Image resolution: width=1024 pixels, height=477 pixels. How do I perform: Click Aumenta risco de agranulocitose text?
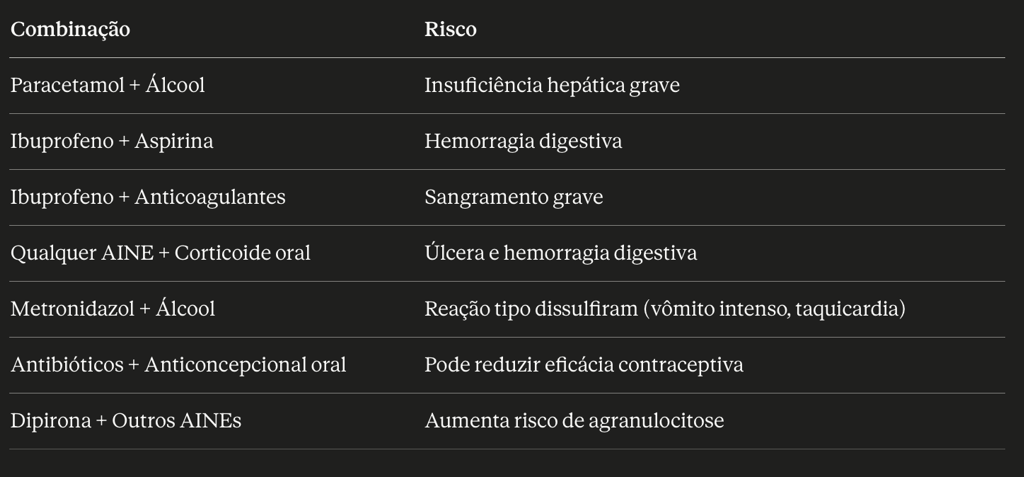click(574, 420)
